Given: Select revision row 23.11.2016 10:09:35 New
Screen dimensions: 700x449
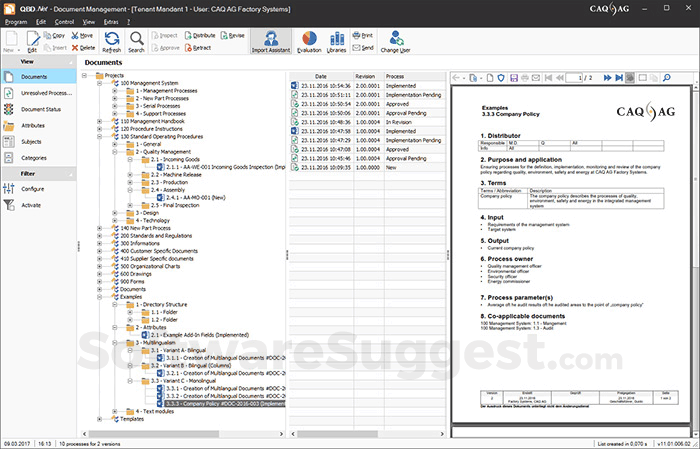Looking at the screenshot, I should [368, 167].
